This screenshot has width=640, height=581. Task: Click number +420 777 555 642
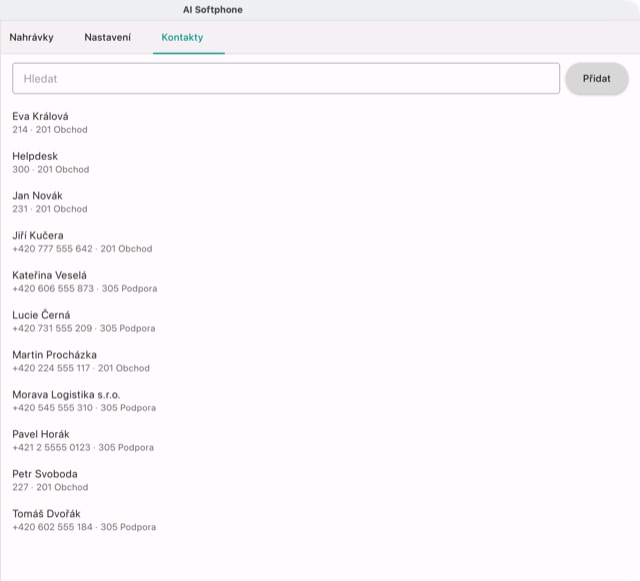[53, 249]
